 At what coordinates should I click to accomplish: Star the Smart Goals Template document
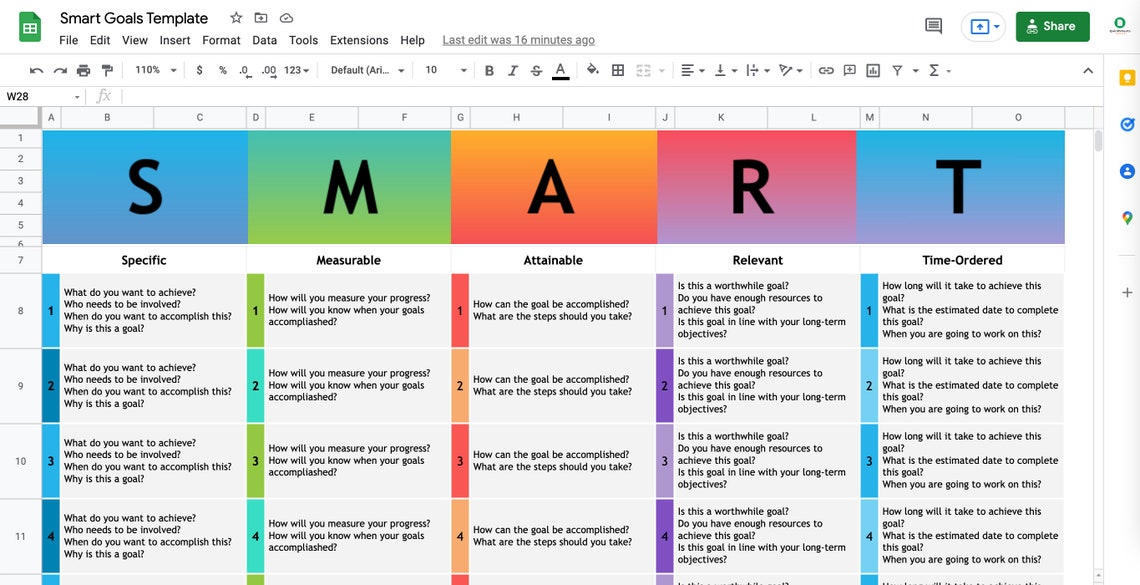[234, 17]
